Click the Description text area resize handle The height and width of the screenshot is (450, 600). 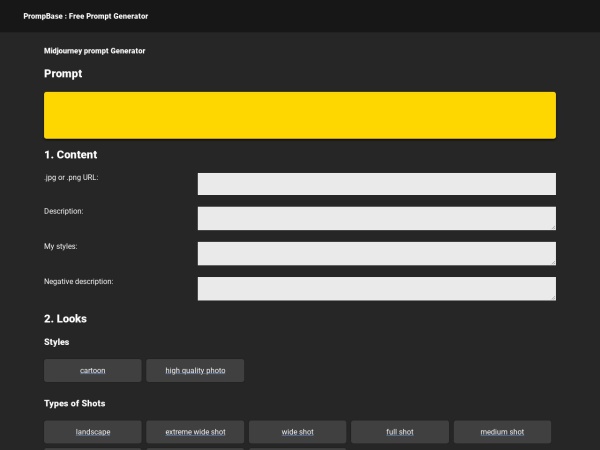point(551,226)
